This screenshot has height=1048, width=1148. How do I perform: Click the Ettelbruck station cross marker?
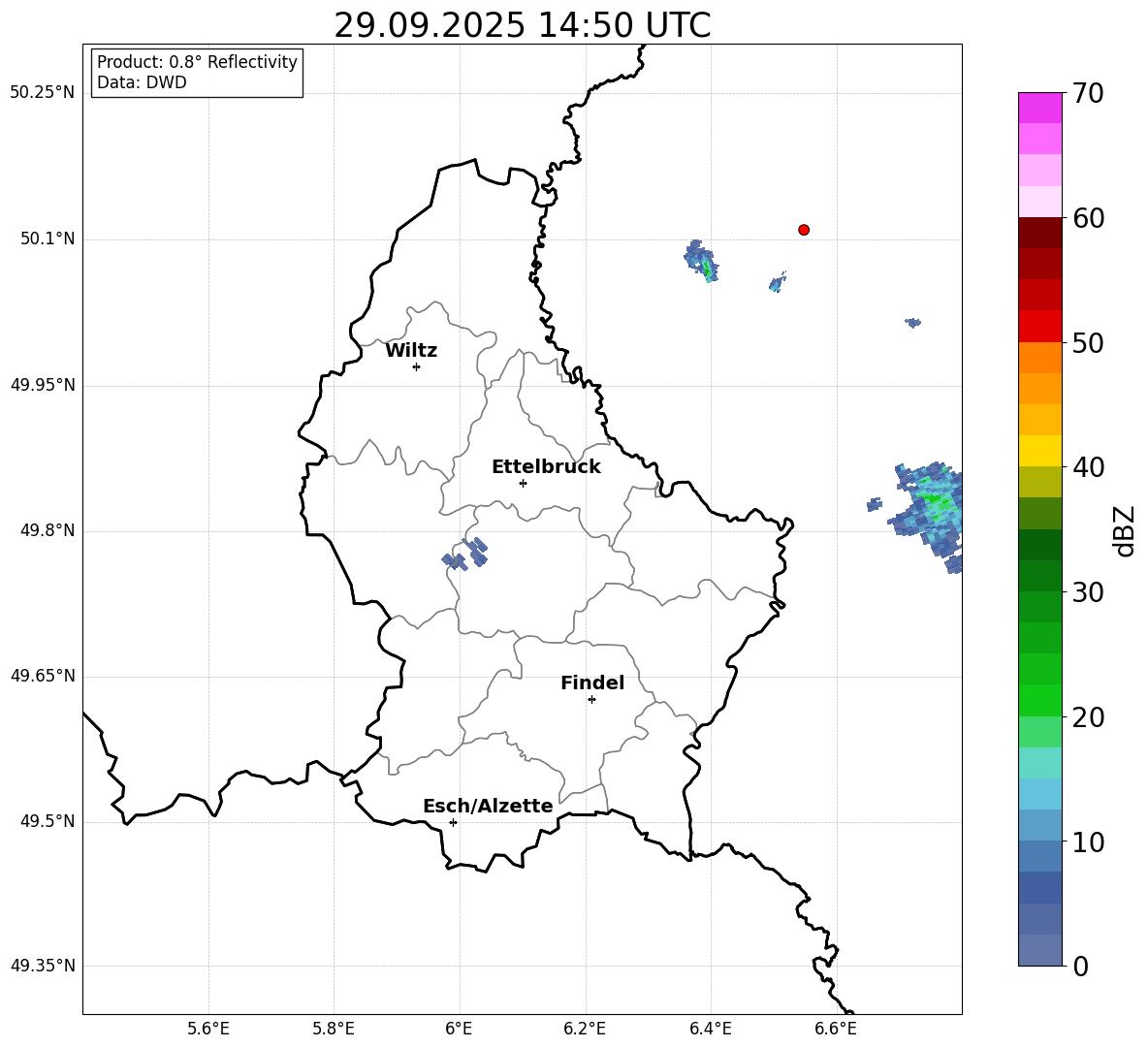523,483
